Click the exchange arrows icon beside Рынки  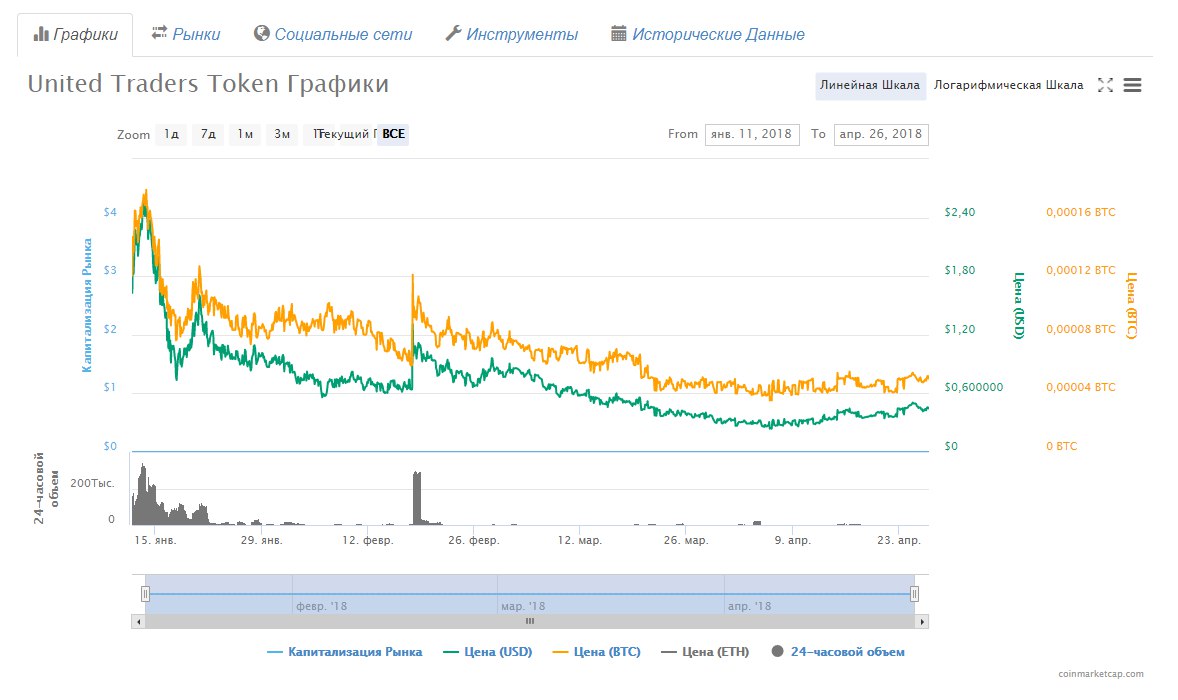click(159, 32)
